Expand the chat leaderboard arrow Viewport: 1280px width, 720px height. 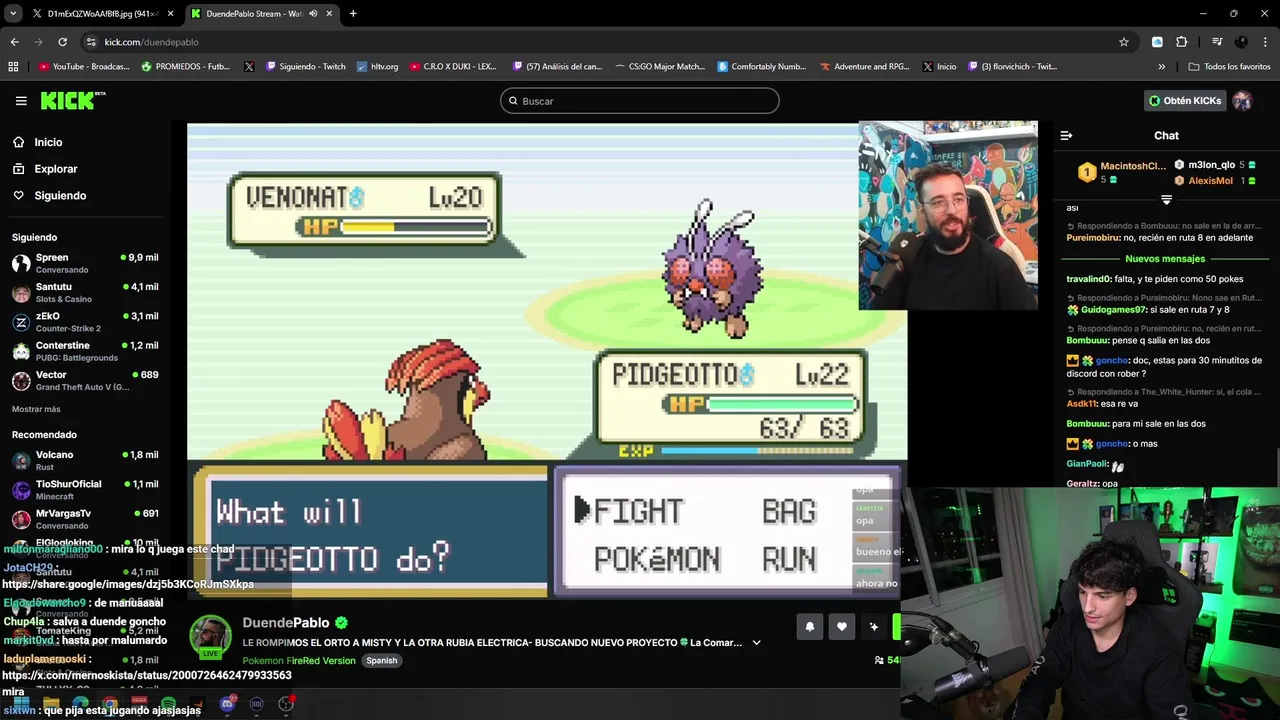coord(1166,200)
